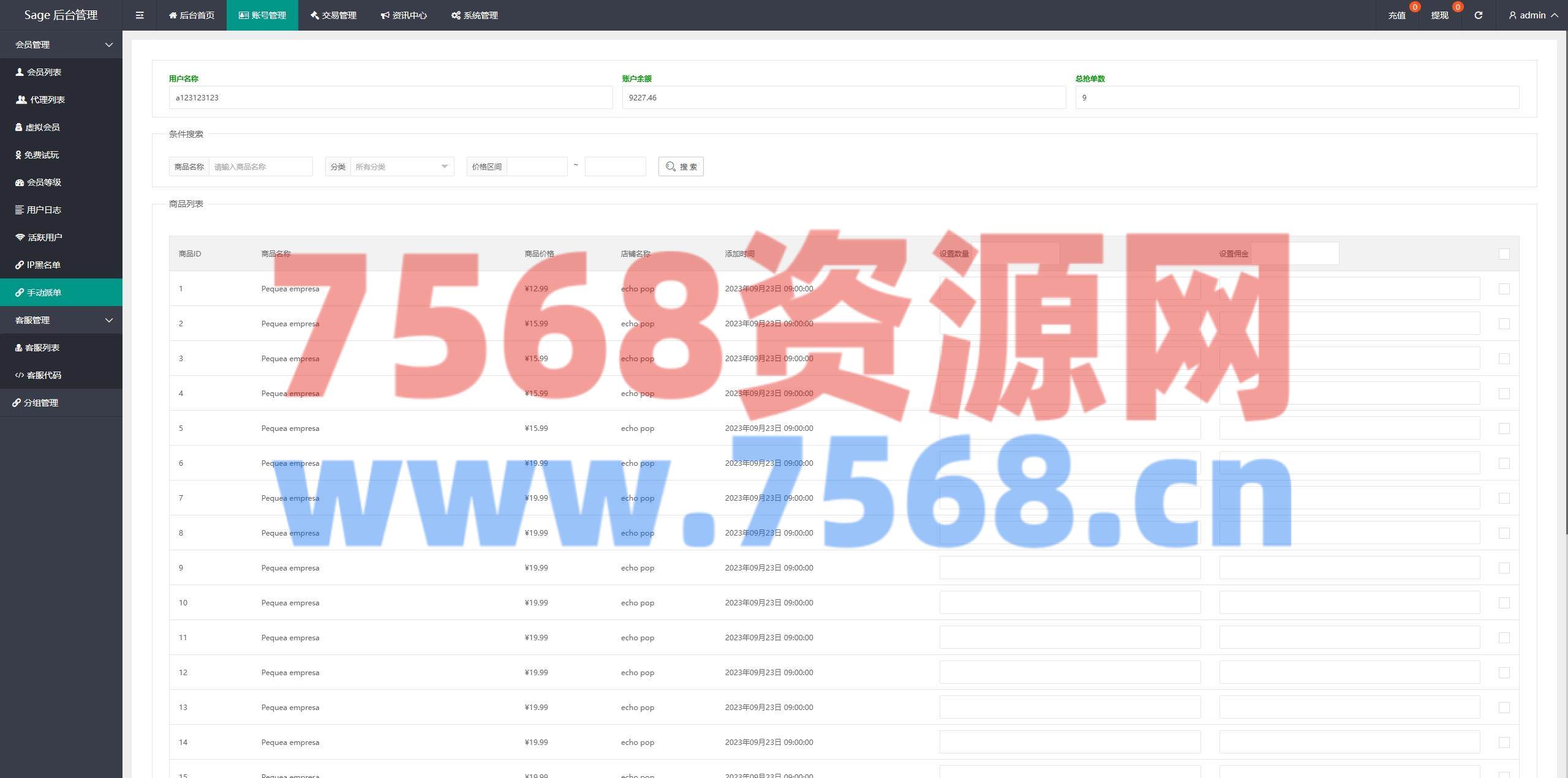Click the 搜索 search button
The width and height of the screenshot is (1568, 778).
coord(680,166)
